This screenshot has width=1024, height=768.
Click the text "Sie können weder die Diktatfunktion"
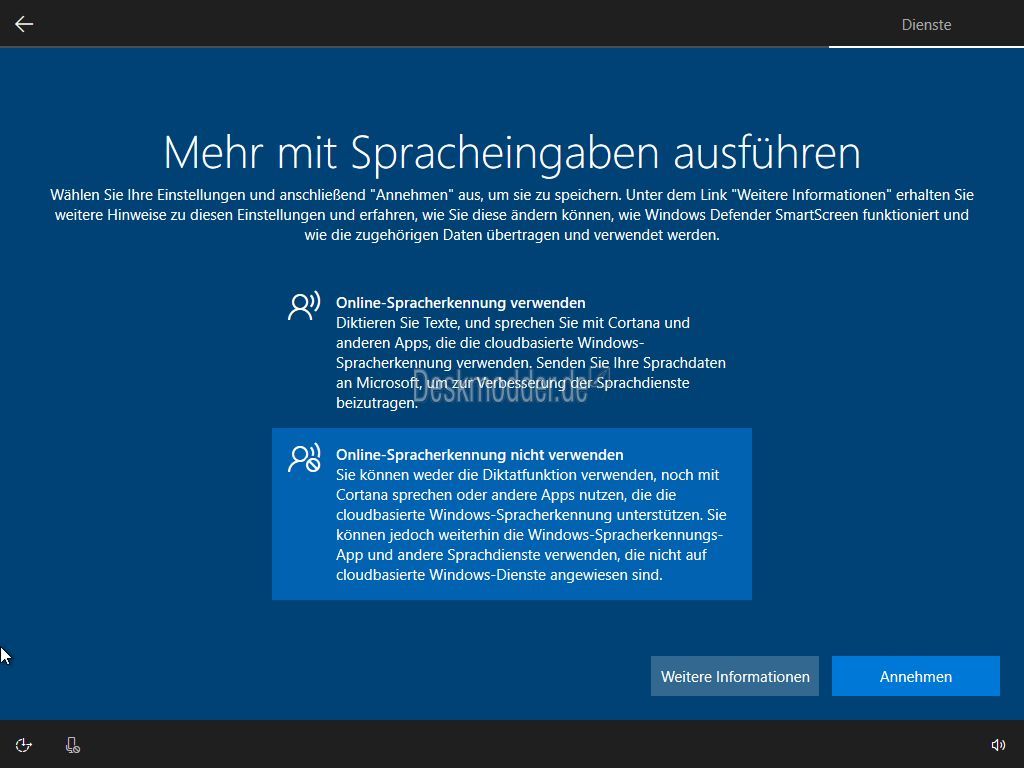click(x=531, y=524)
